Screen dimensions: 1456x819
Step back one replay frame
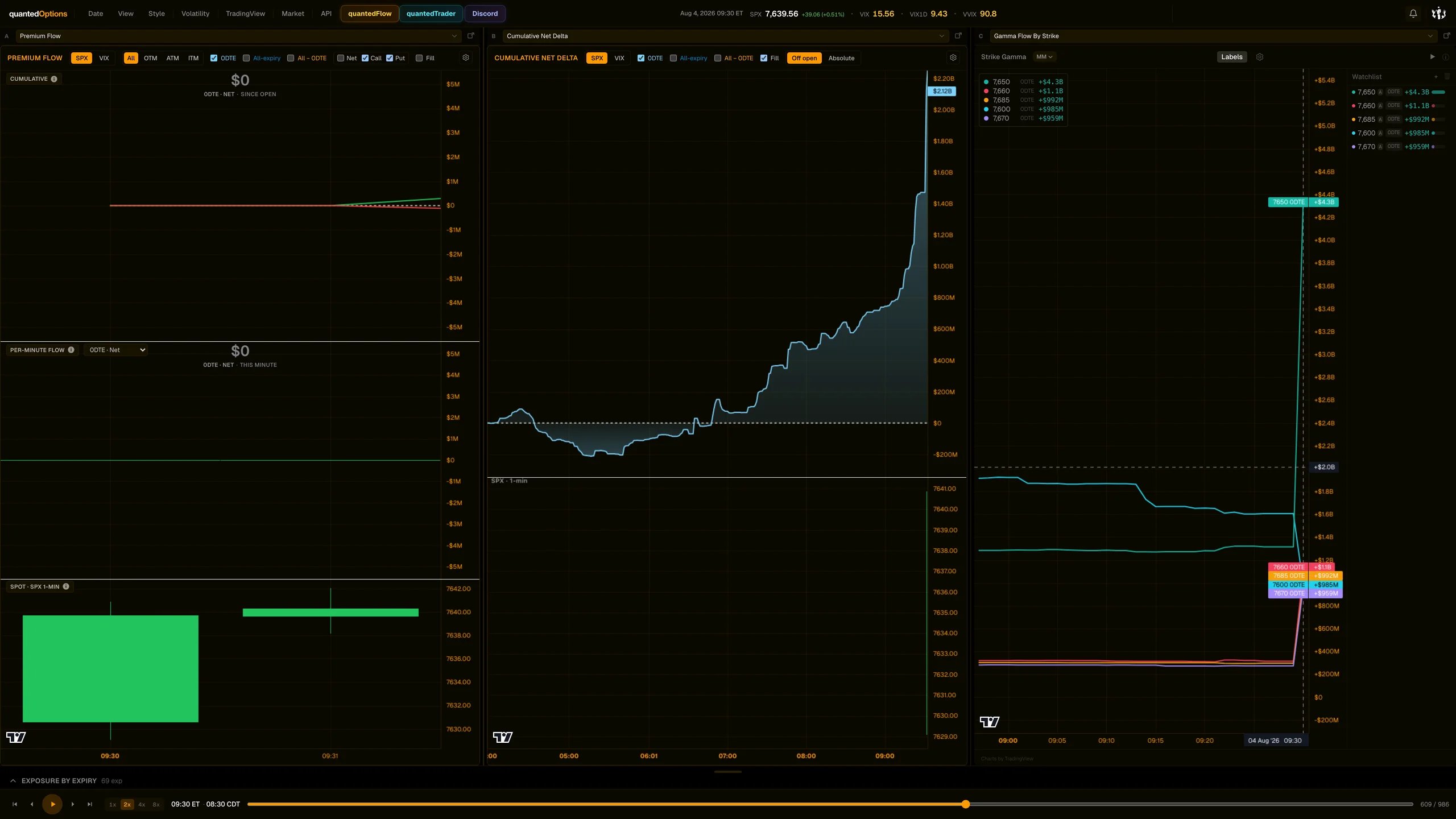coord(32,804)
